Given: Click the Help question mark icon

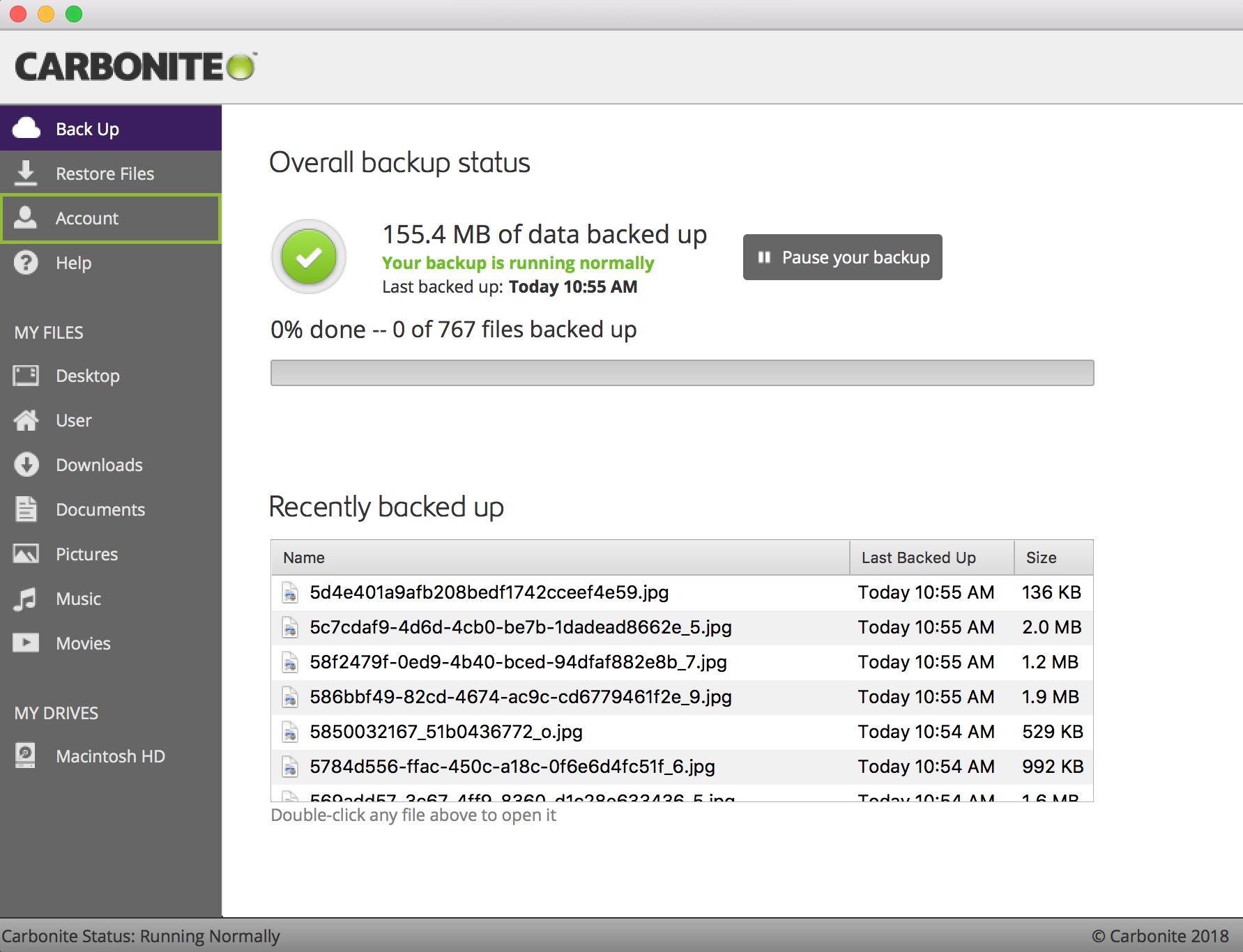Looking at the screenshot, I should (x=26, y=263).
